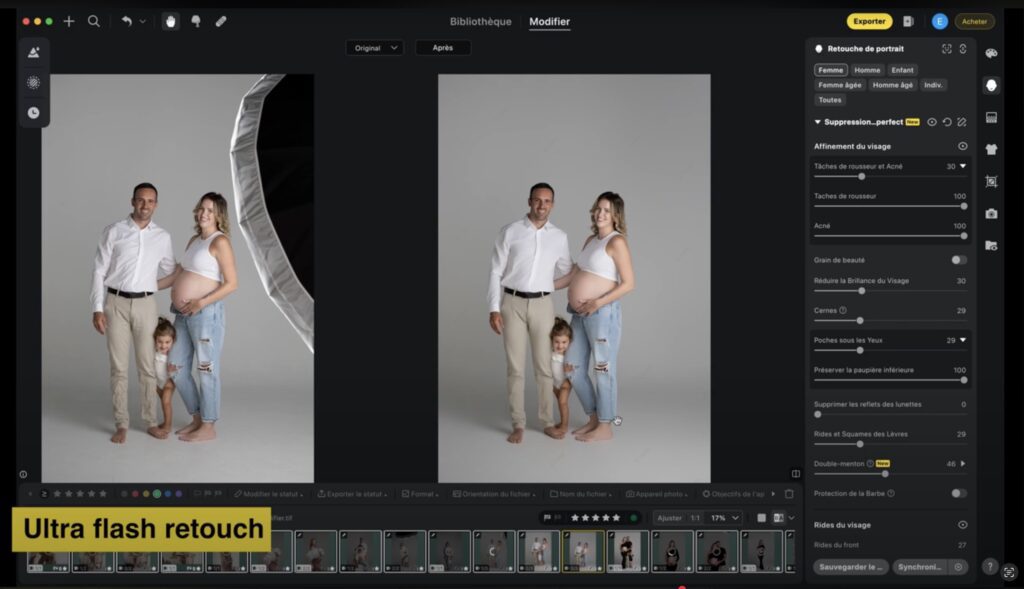
Task: Open the clothing shirt panel in sidebar
Action: click(x=991, y=149)
